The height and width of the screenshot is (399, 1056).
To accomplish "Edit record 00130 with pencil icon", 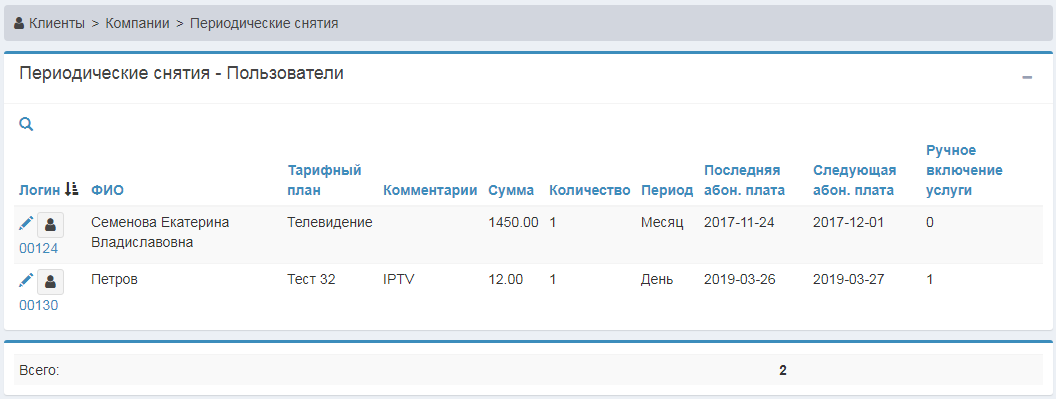I will tap(26, 280).
